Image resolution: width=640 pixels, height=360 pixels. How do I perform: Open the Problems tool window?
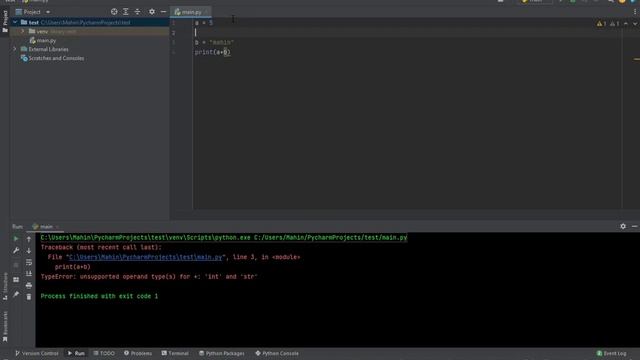[x=138, y=353]
